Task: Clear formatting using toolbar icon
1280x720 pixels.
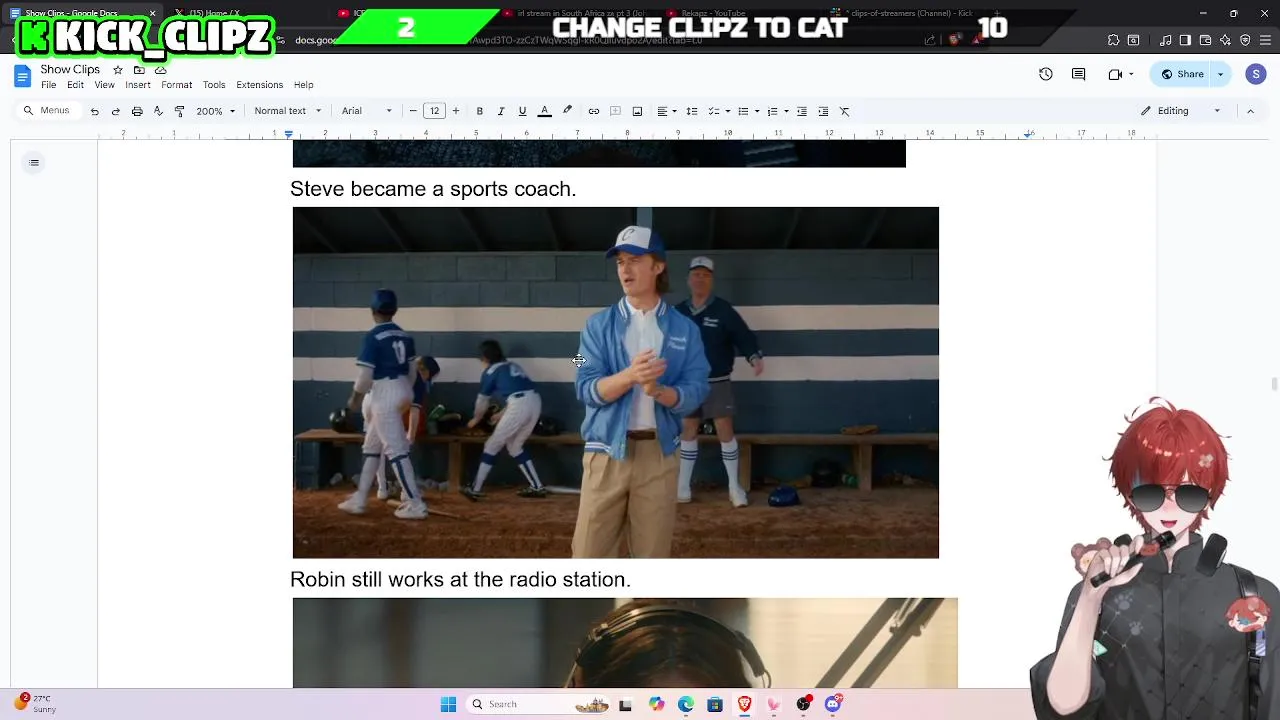Action: [x=845, y=111]
